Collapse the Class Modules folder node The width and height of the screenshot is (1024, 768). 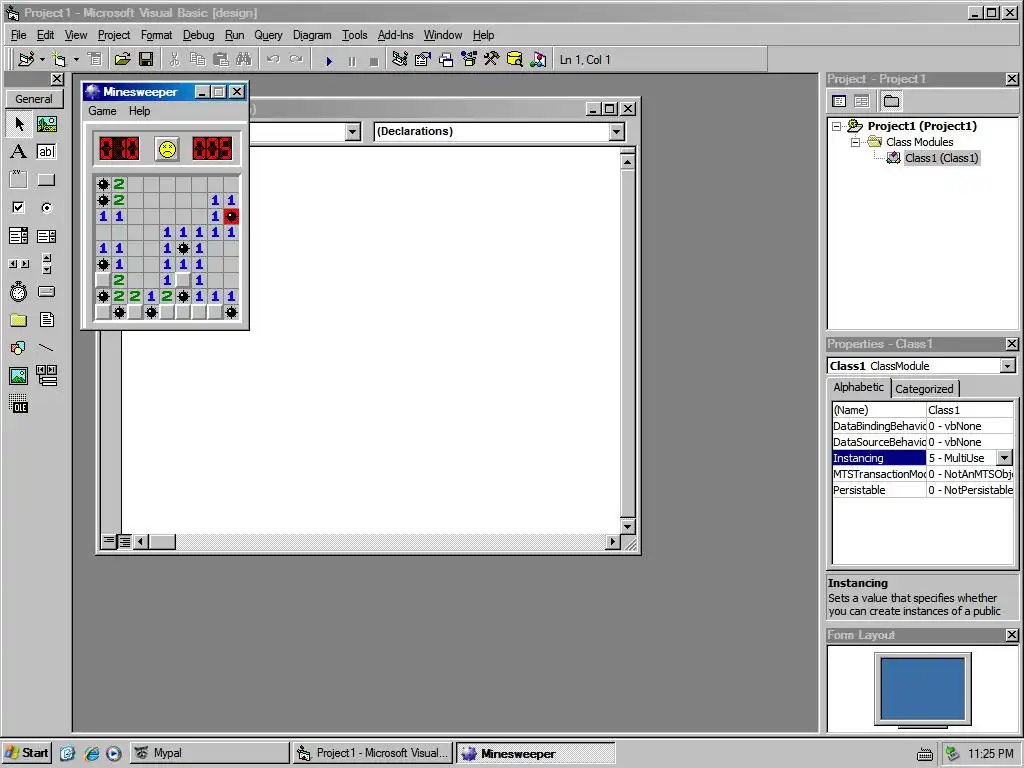click(855, 142)
